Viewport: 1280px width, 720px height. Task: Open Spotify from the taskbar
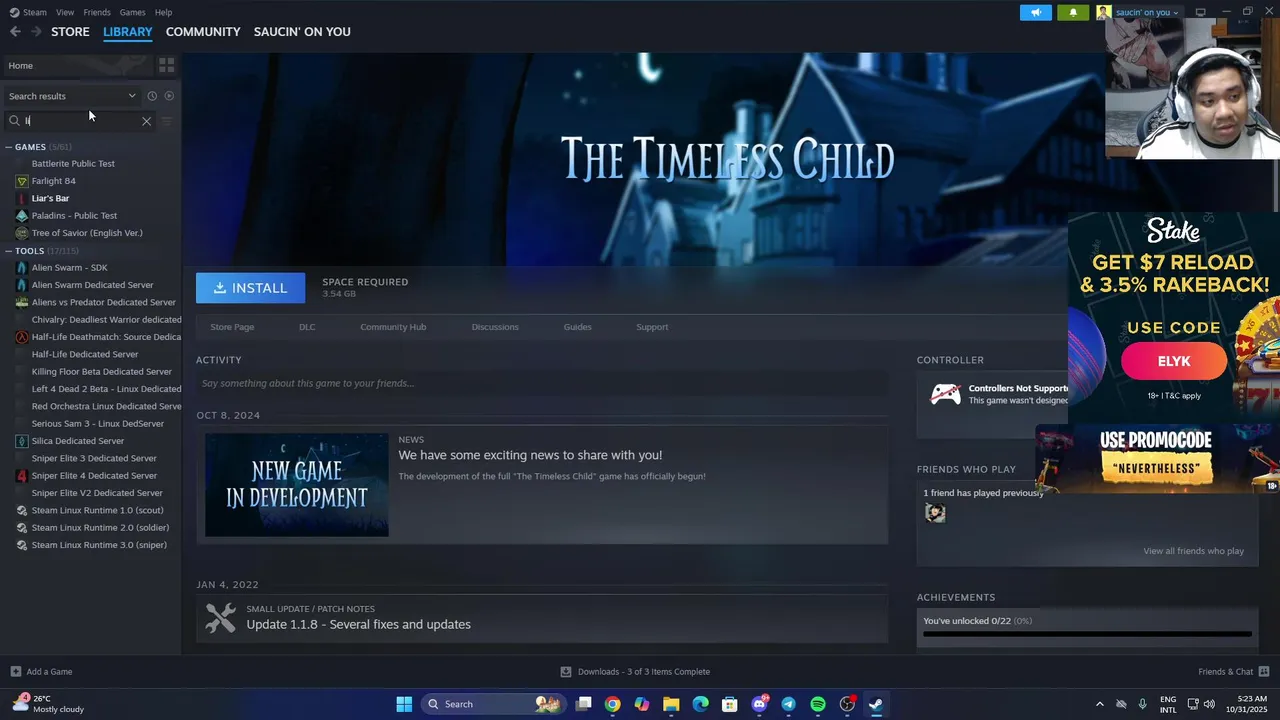pos(818,704)
